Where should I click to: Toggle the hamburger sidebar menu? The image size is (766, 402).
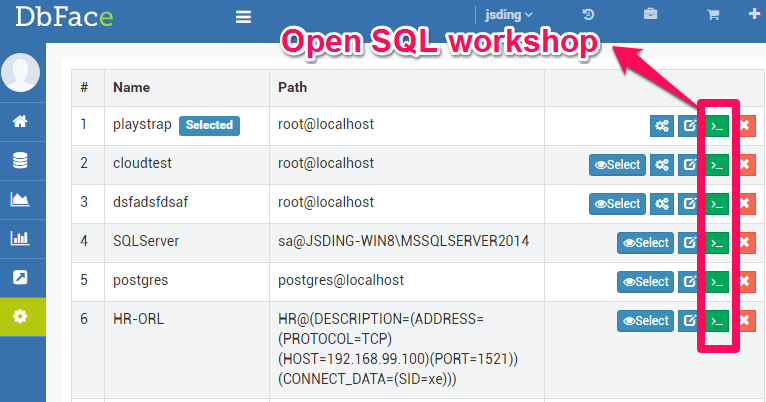point(243,17)
